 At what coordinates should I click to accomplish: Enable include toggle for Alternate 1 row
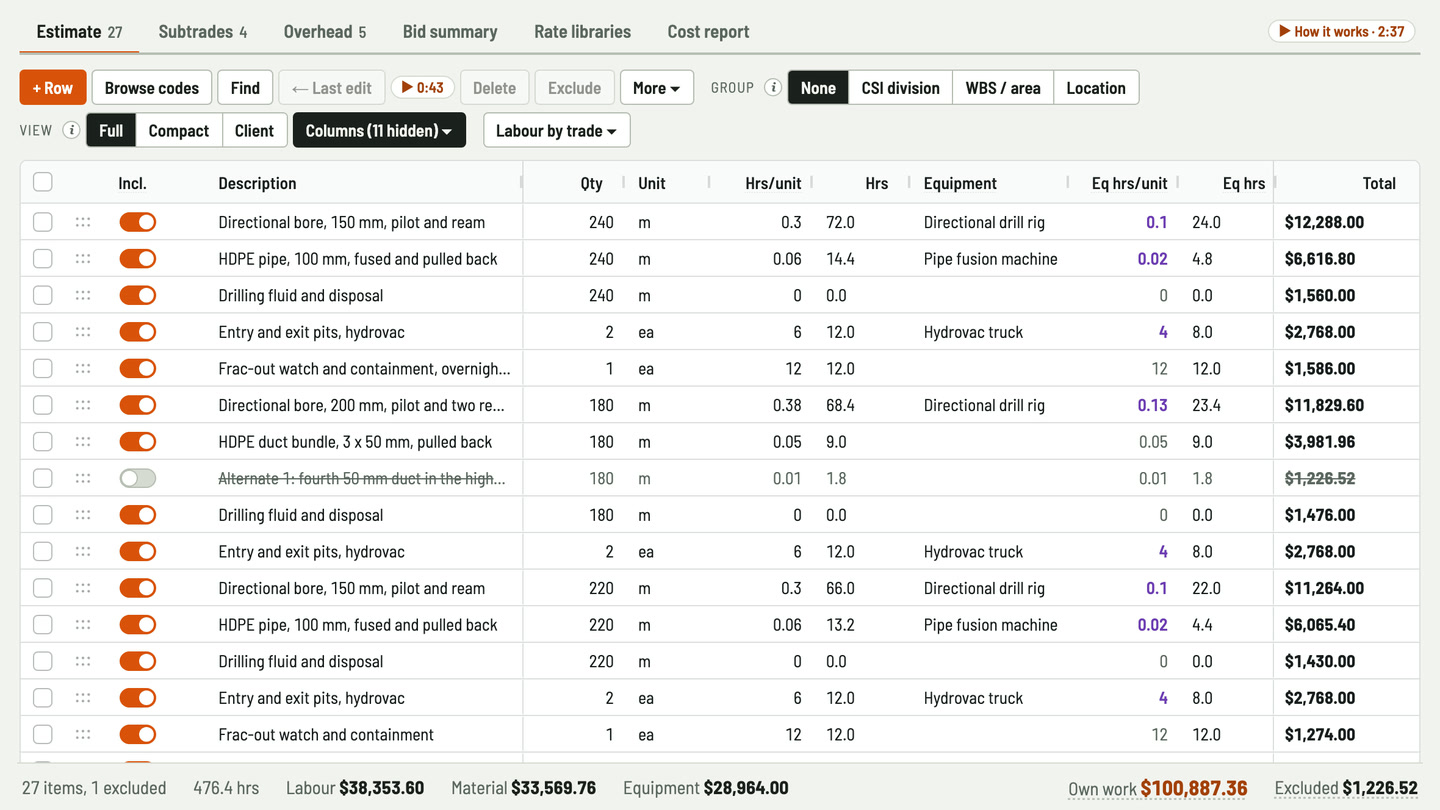tap(138, 478)
